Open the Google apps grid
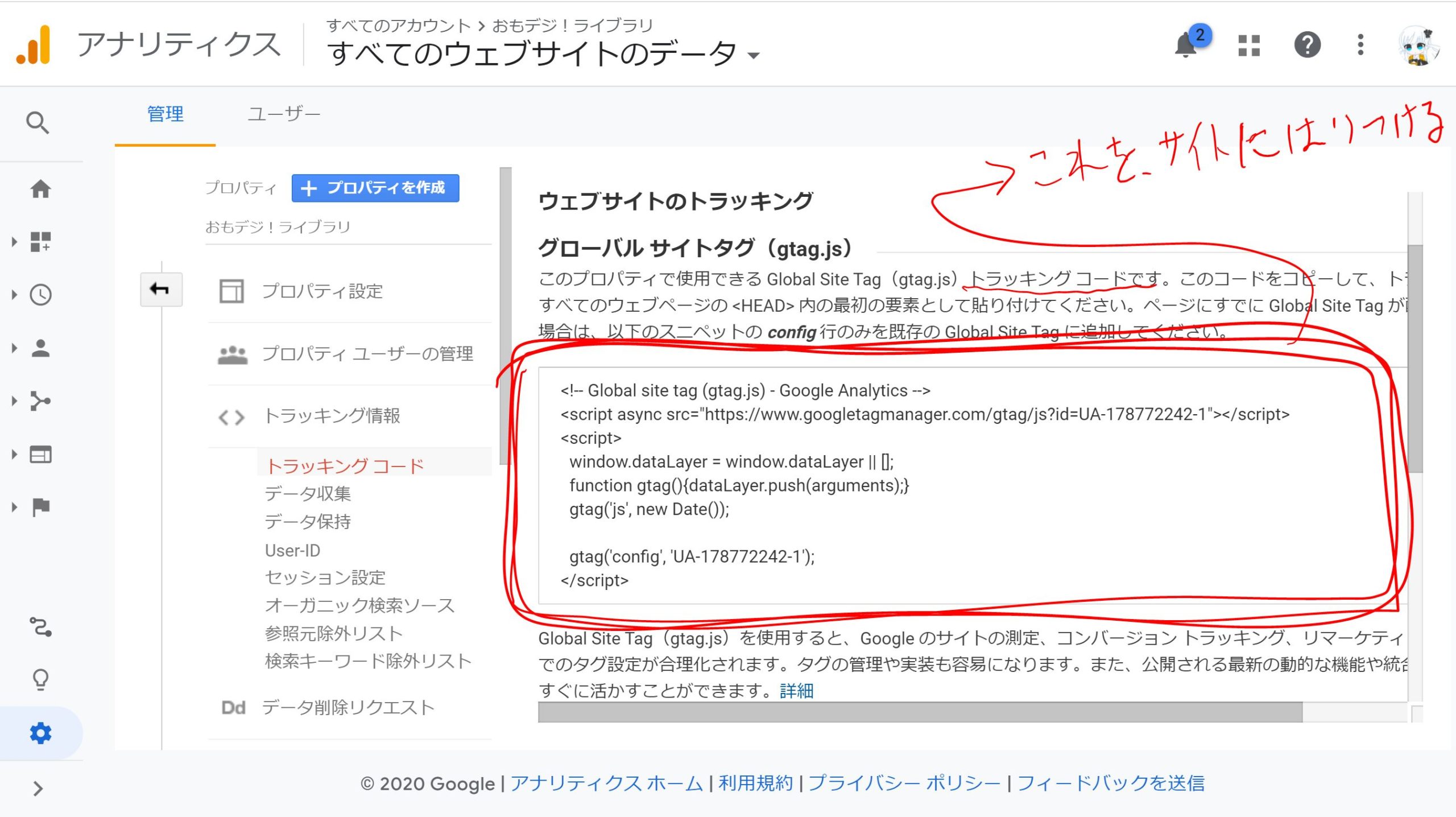Screen dimensions: 1456x817 click(1249, 46)
